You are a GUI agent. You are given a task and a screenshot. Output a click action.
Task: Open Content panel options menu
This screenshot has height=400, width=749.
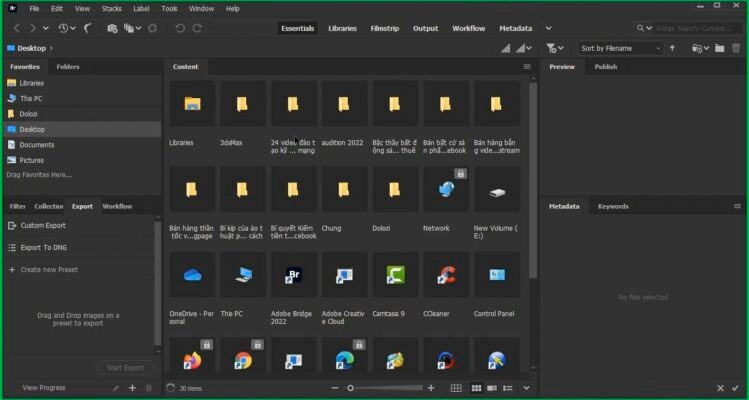click(x=527, y=67)
